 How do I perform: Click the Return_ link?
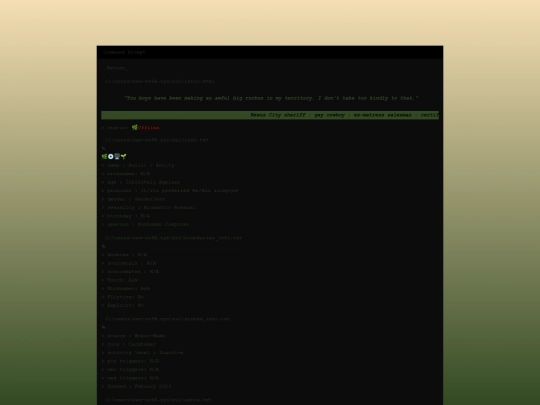click(117, 68)
